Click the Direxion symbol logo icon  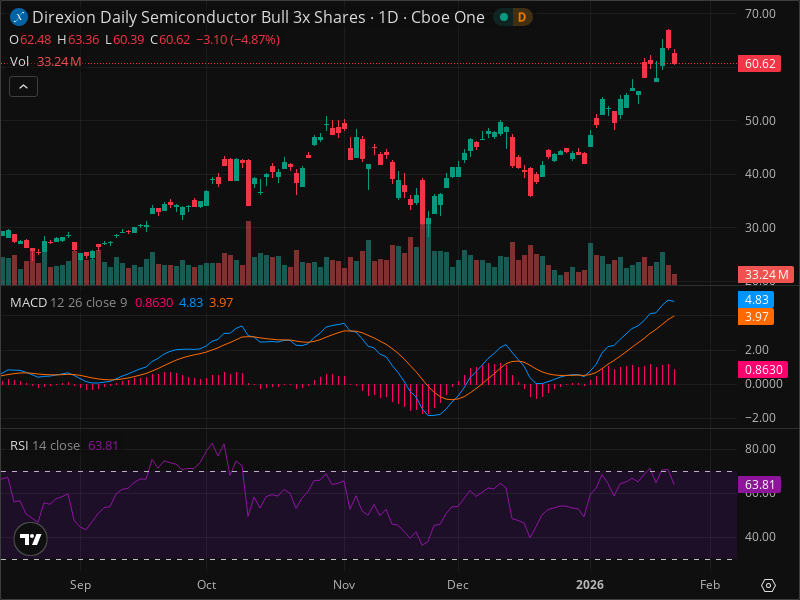(x=19, y=17)
